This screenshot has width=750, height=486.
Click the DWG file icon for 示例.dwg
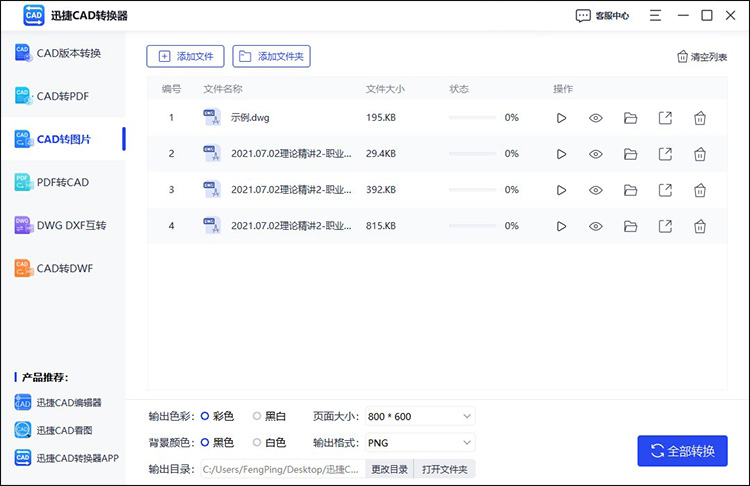212,117
